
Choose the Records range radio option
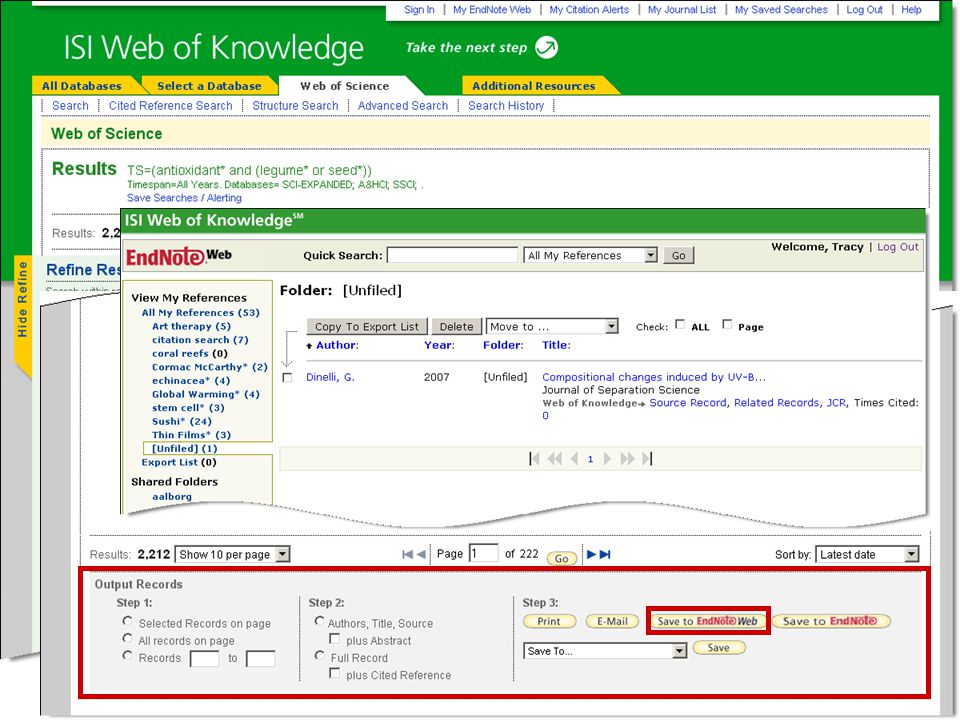point(127,655)
